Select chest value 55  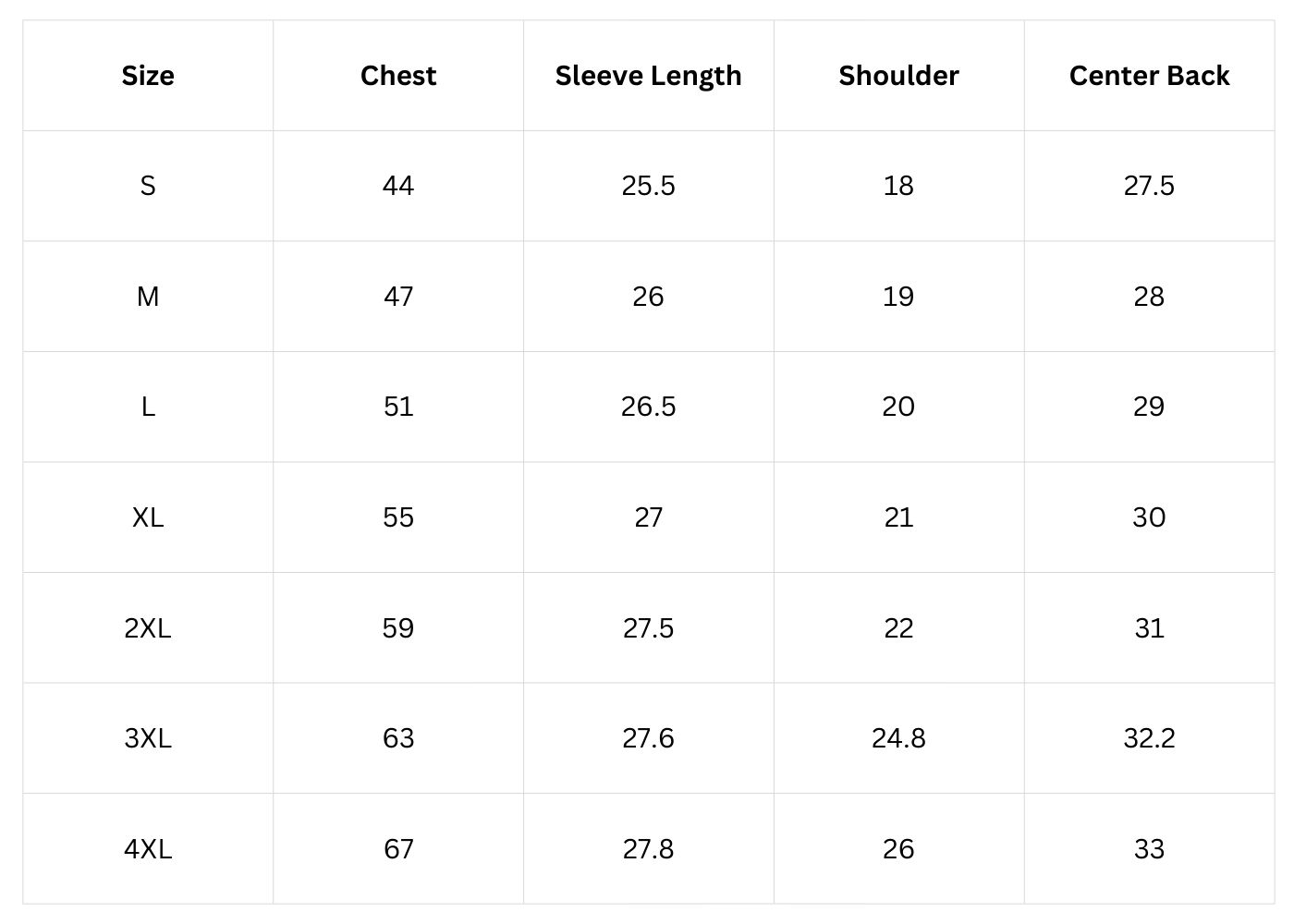pos(398,517)
